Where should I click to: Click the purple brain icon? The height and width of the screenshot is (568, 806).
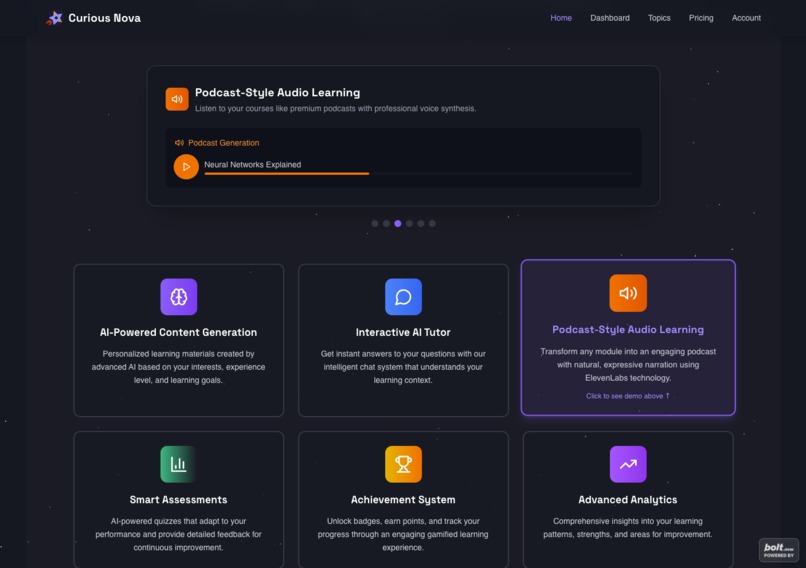[x=178, y=297]
